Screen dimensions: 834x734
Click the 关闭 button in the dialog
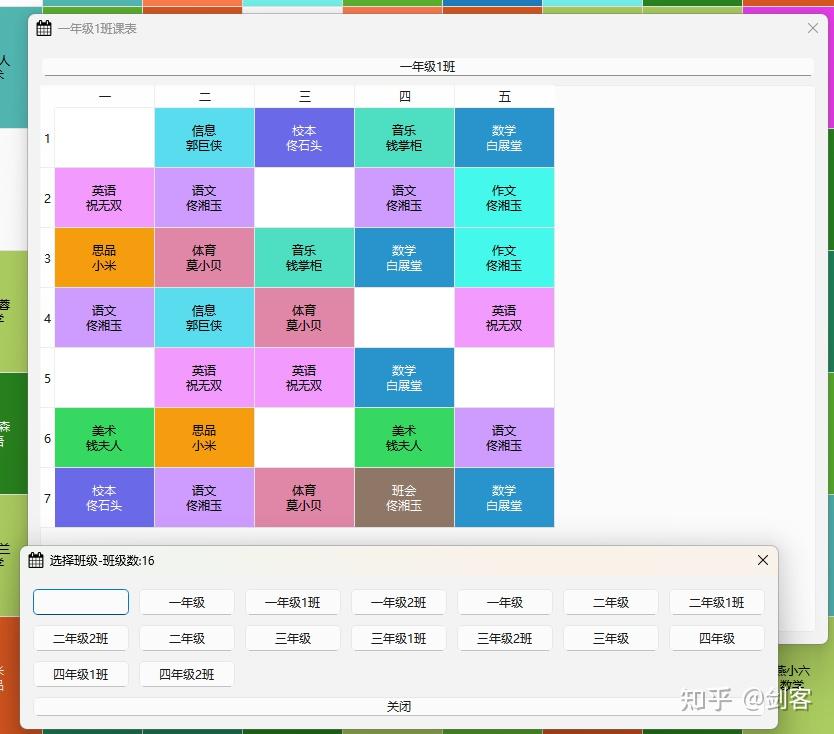398,706
